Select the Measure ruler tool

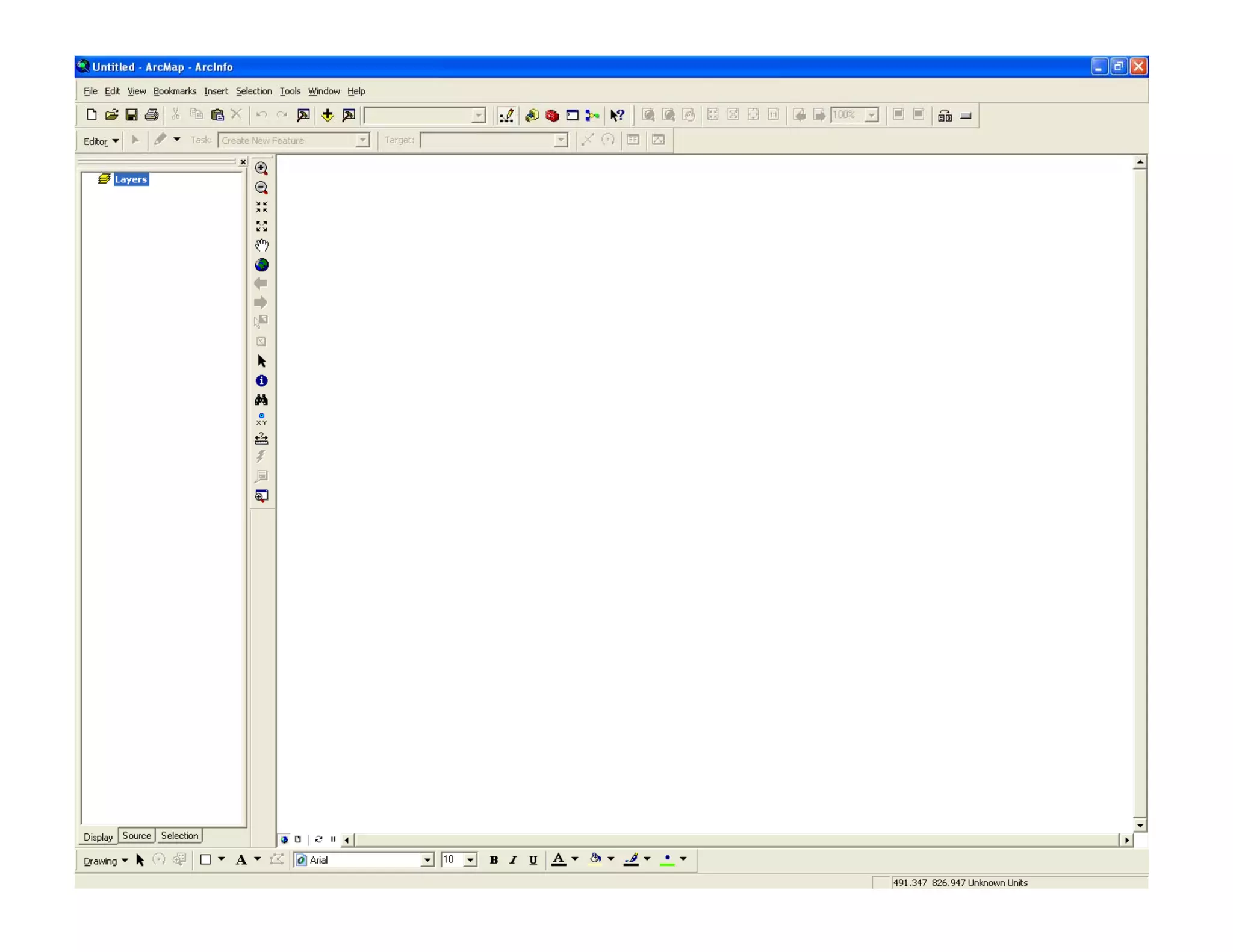pos(261,438)
